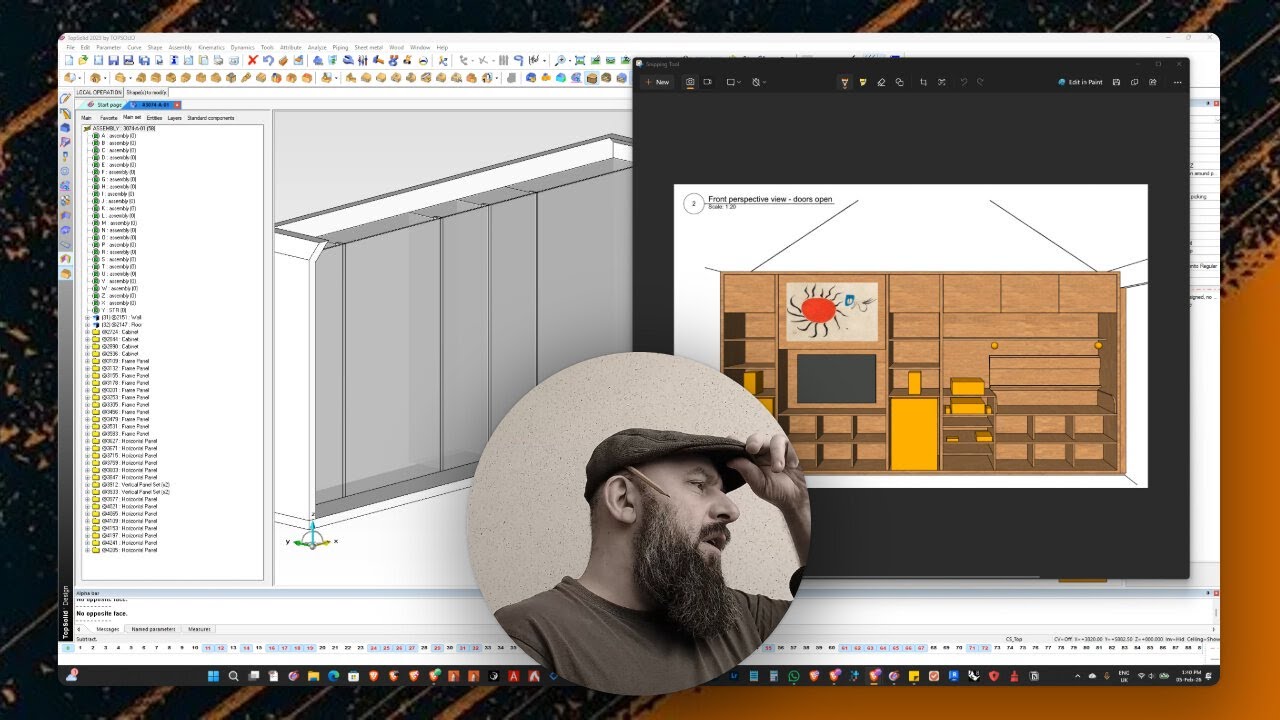Select the ASSEMBLY root node in tree
Image resolution: width=1280 pixels, height=720 pixels.
(x=120, y=128)
